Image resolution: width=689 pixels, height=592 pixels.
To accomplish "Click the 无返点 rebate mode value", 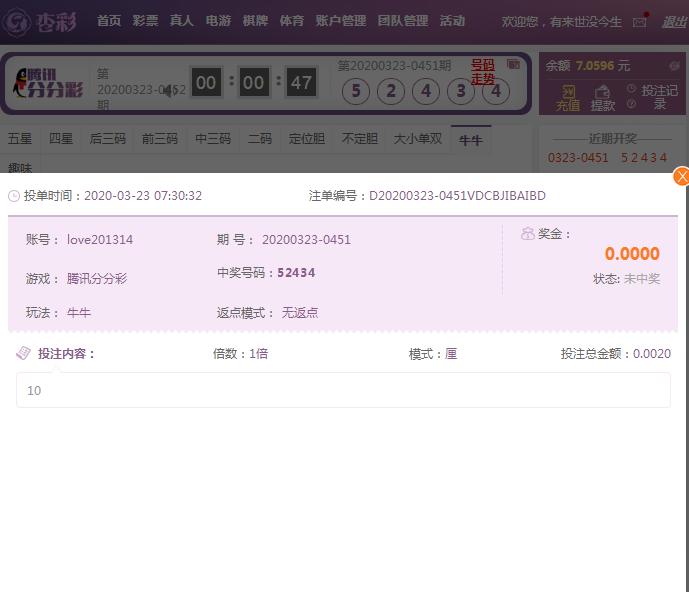I will point(300,312).
